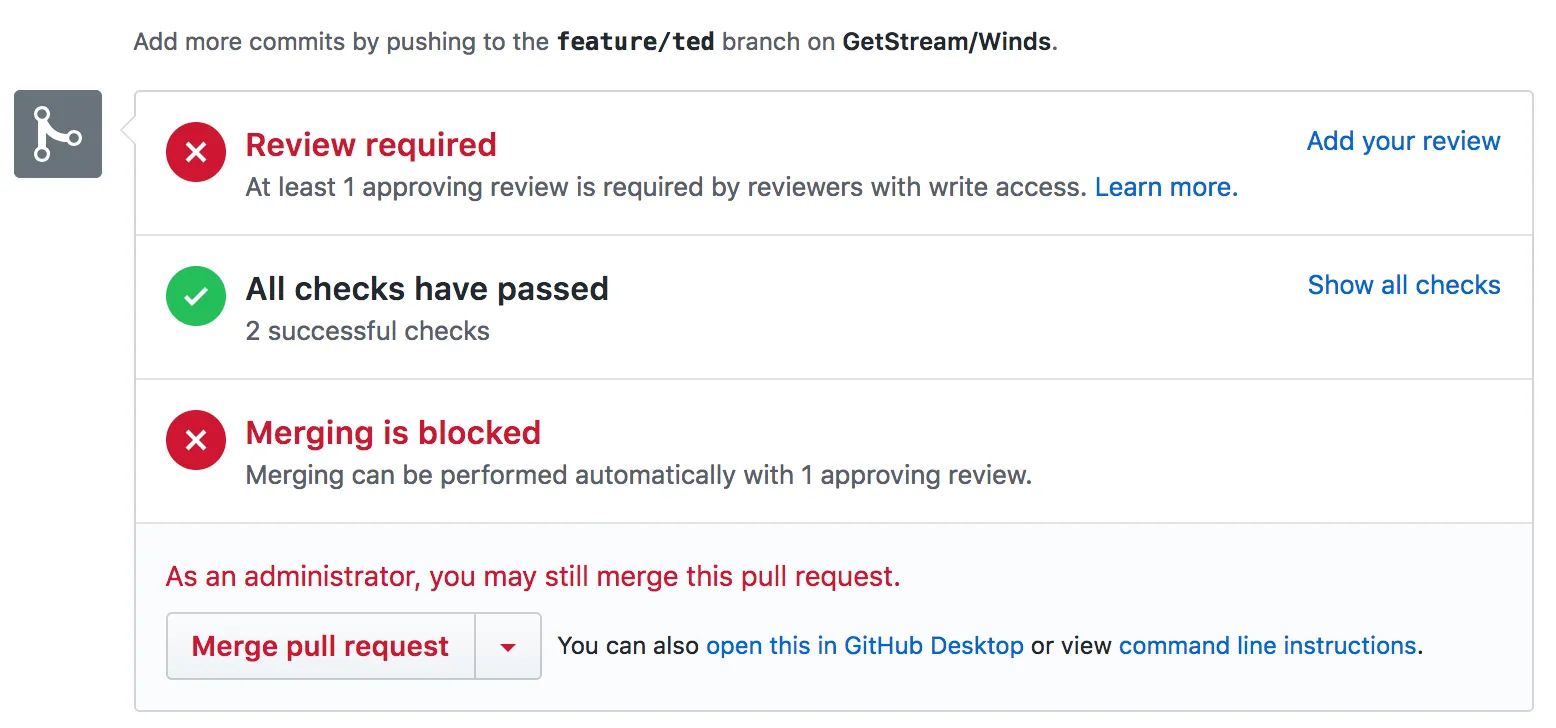The image size is (1556, 728).
Task: Click the automatic merging description text
Action: 638,475
